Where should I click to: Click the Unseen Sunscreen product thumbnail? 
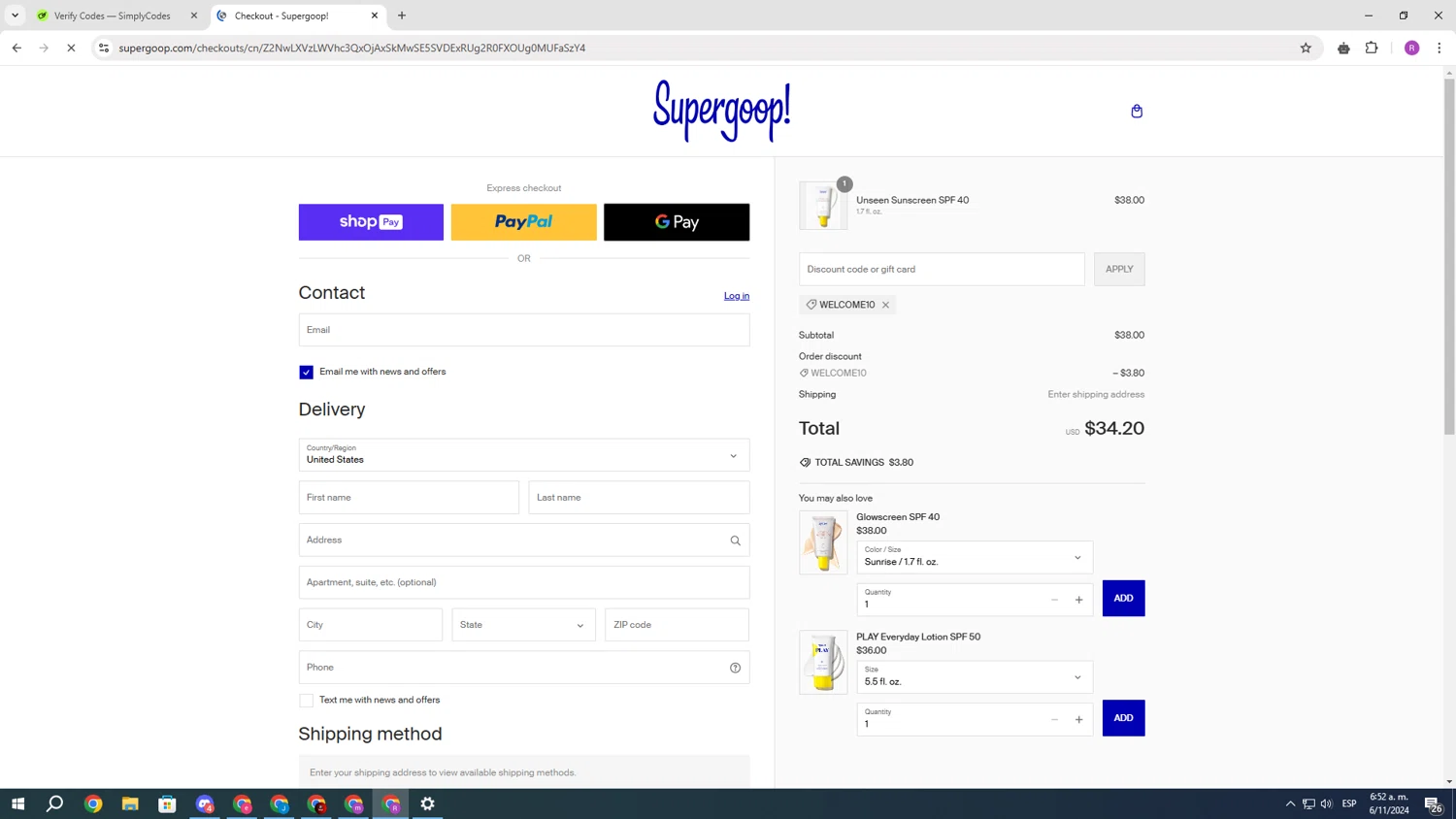click(823, 206)
